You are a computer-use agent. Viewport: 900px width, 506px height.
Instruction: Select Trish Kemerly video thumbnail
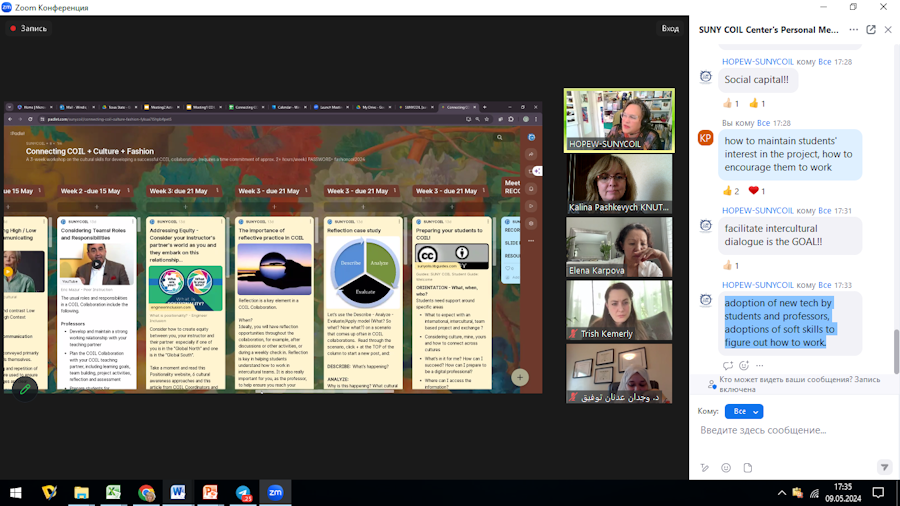619,310
